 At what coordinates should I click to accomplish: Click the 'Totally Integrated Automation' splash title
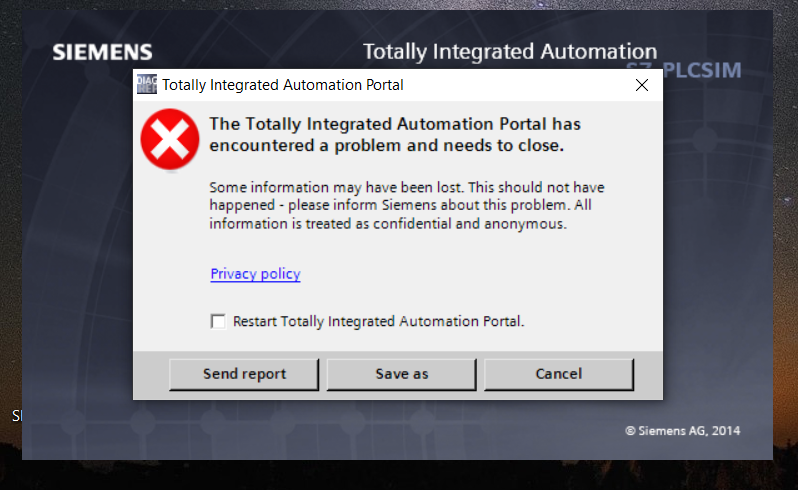pyautogui.click(x=510, y=52)
